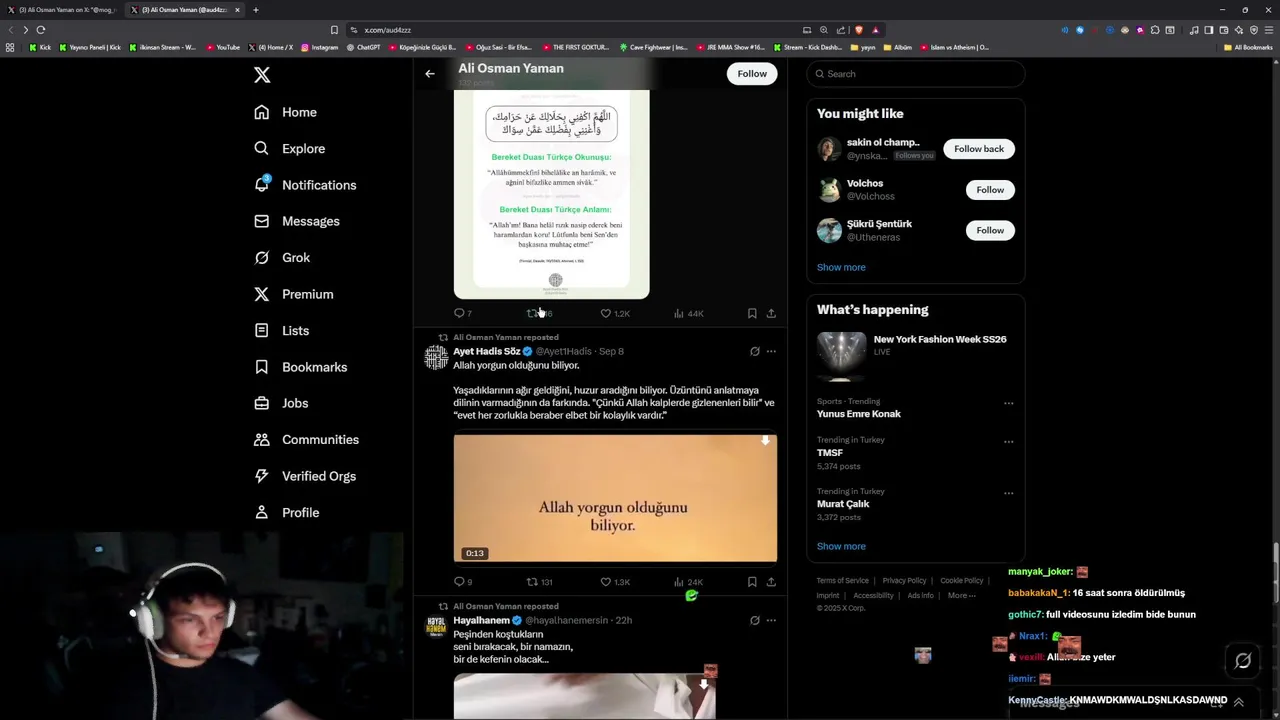
Task: Click Show more under What's happening
Action: (841, 546)
